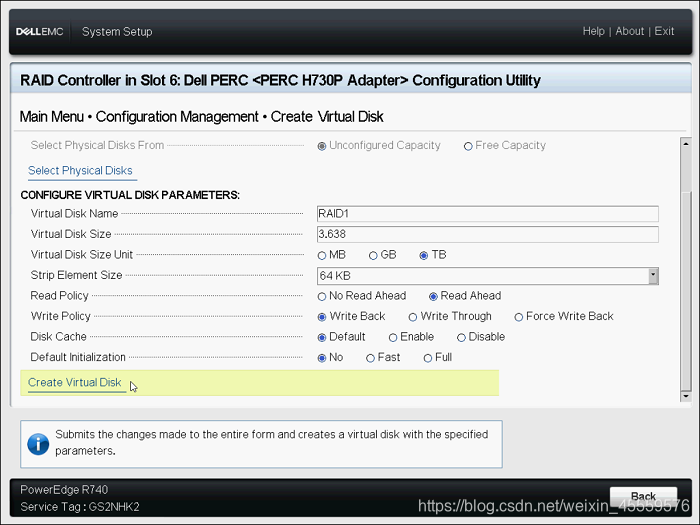This screenshot has width=700, height=525.
Task: Choose GB as virtual disk size unit
Action: (373, 256)
